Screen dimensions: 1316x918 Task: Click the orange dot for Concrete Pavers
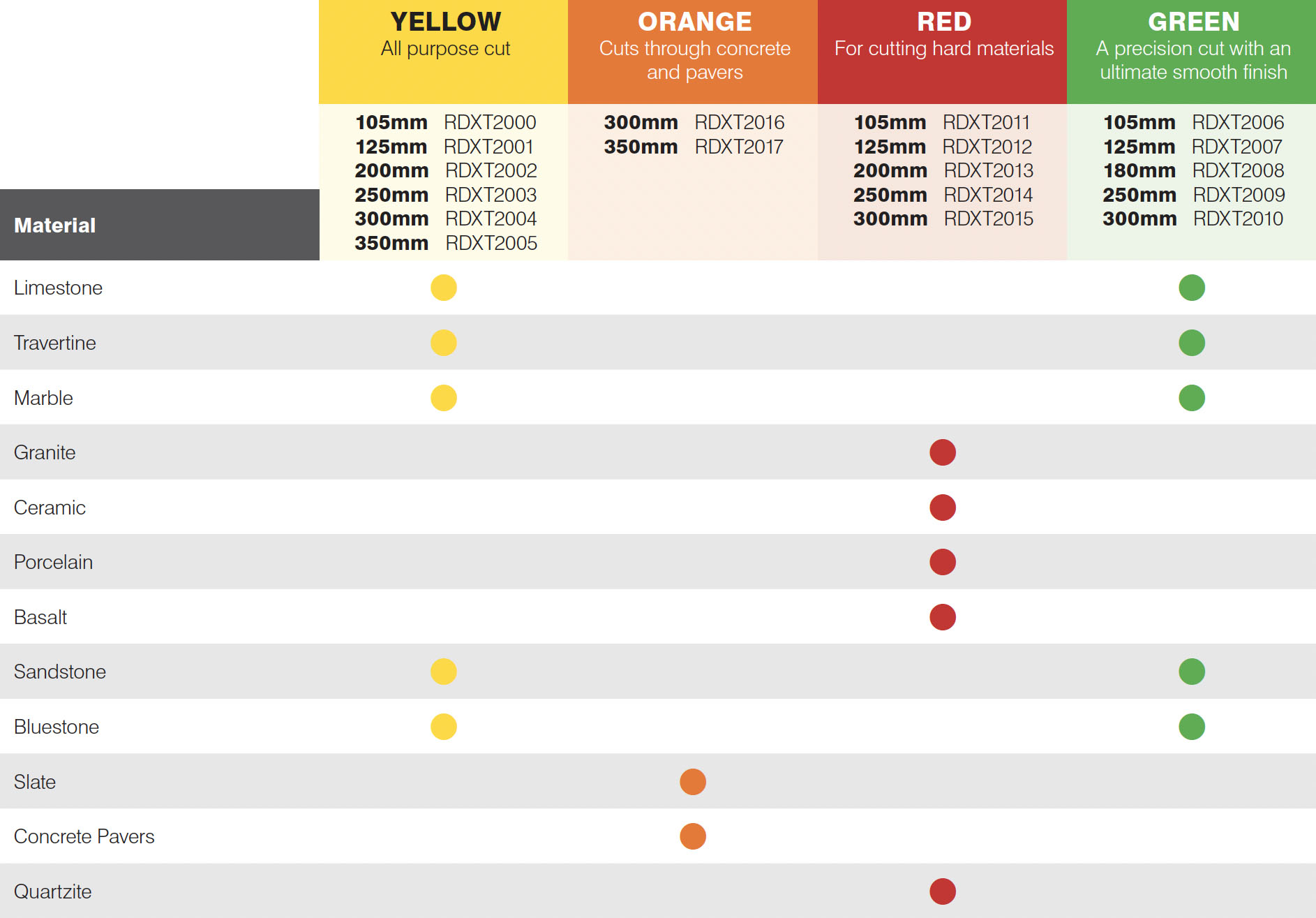[x=693, y=836]
